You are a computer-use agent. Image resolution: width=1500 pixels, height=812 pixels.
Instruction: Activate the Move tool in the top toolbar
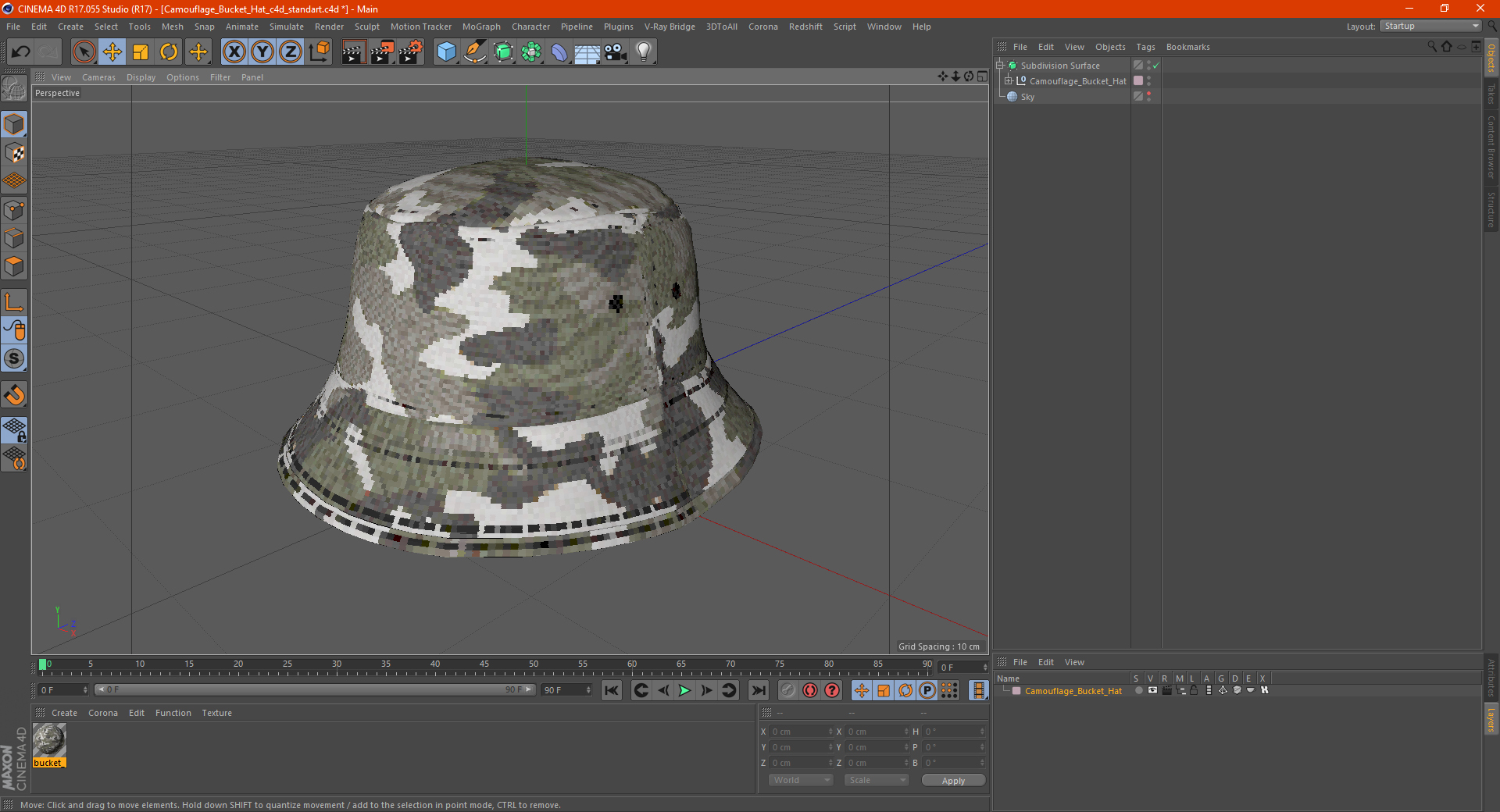coord(112,52)
